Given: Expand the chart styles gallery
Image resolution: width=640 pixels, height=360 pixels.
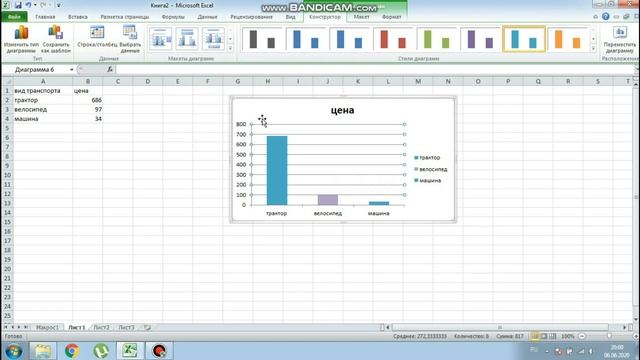Looking at the screenshot, I should [x=593, y=48].
